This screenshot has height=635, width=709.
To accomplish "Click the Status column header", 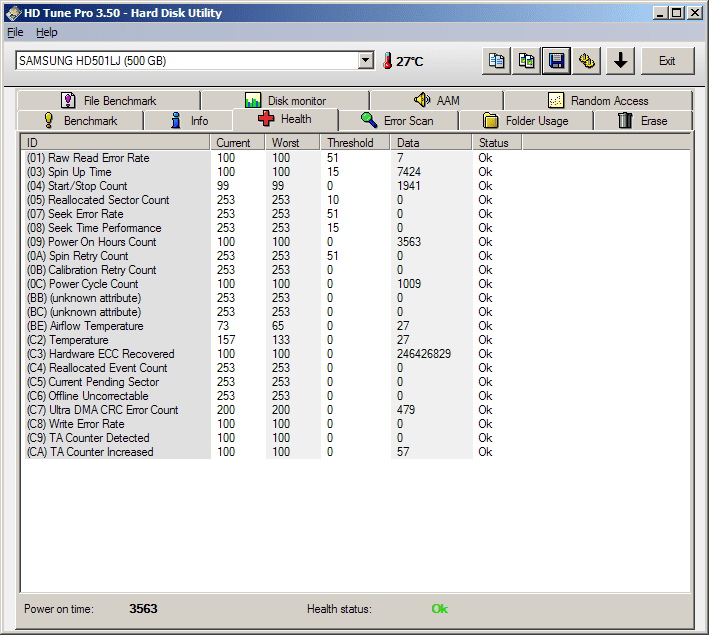I will click(497, 143).
